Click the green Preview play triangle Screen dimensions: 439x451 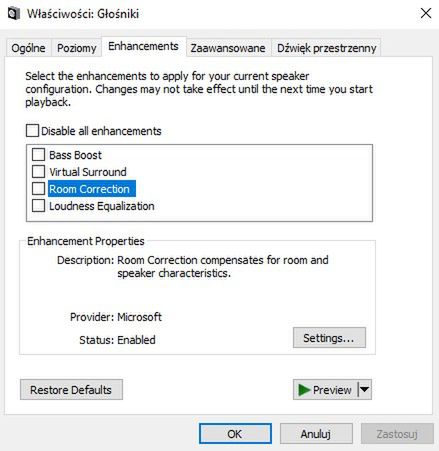[304, 390]
